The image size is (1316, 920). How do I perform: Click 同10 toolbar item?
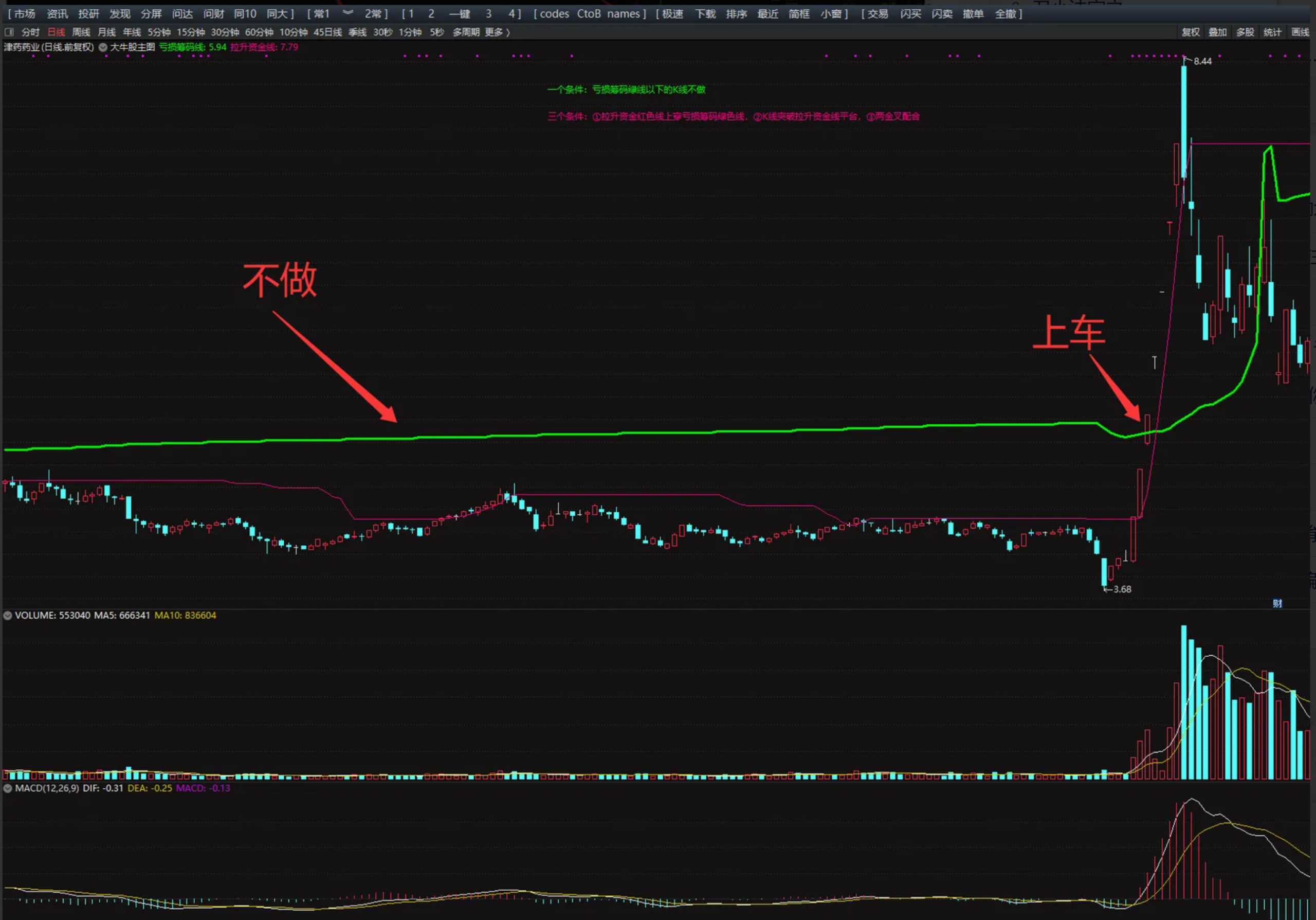click(245, 14)
